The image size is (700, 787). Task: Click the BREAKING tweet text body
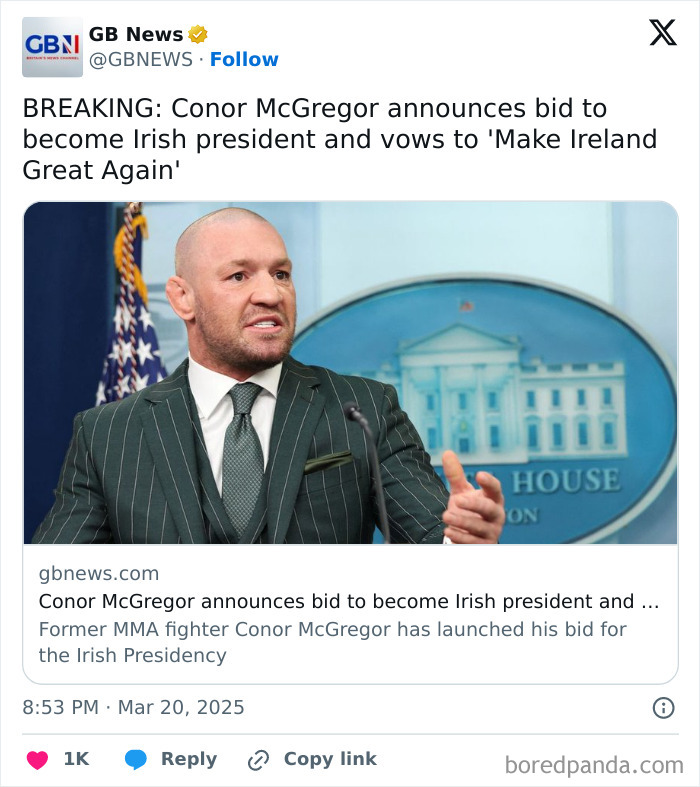[x=340, y=139]
